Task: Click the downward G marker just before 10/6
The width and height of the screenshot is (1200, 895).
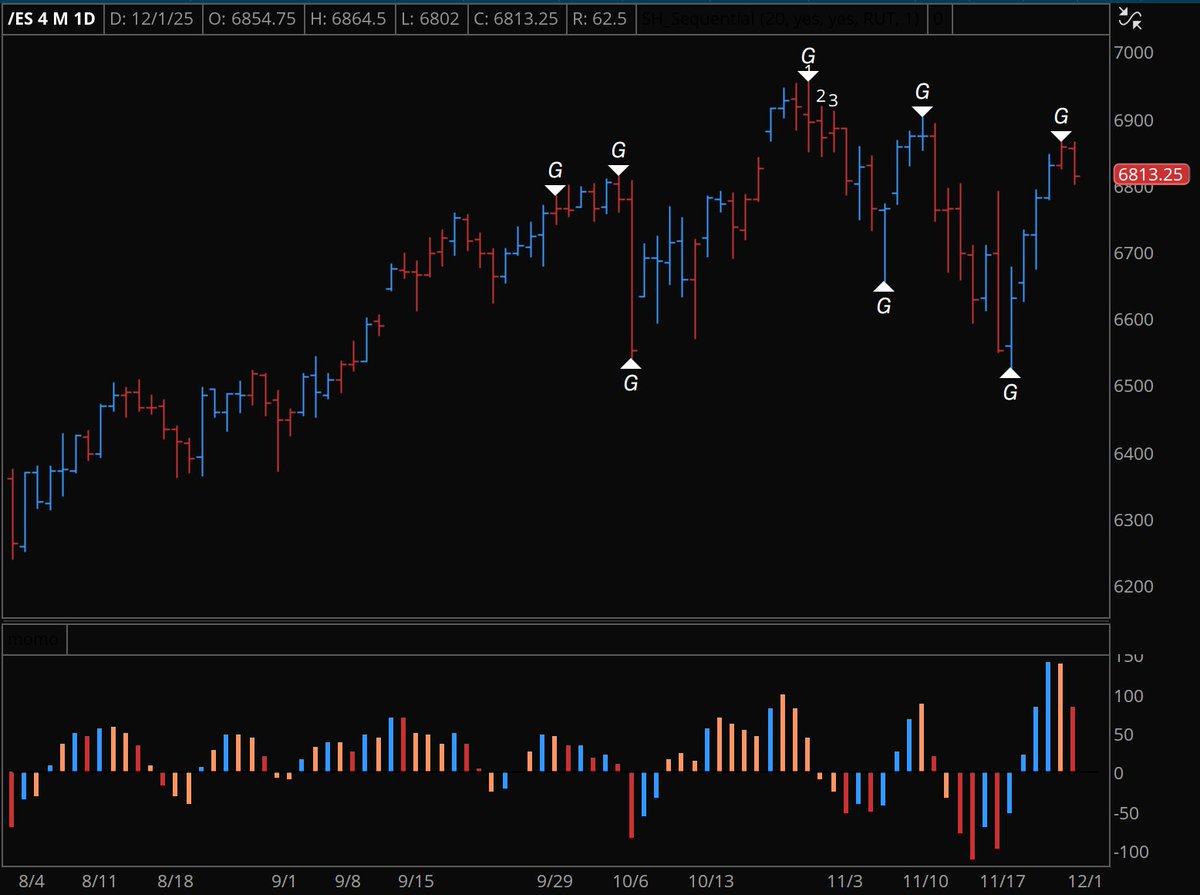Action: (618, 158)
